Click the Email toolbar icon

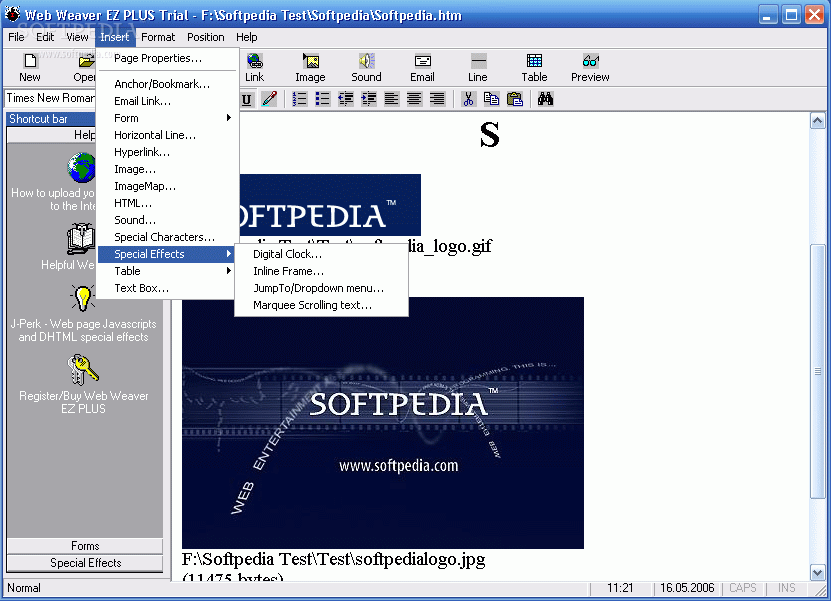pyautogui.click(x=422, y=67)
